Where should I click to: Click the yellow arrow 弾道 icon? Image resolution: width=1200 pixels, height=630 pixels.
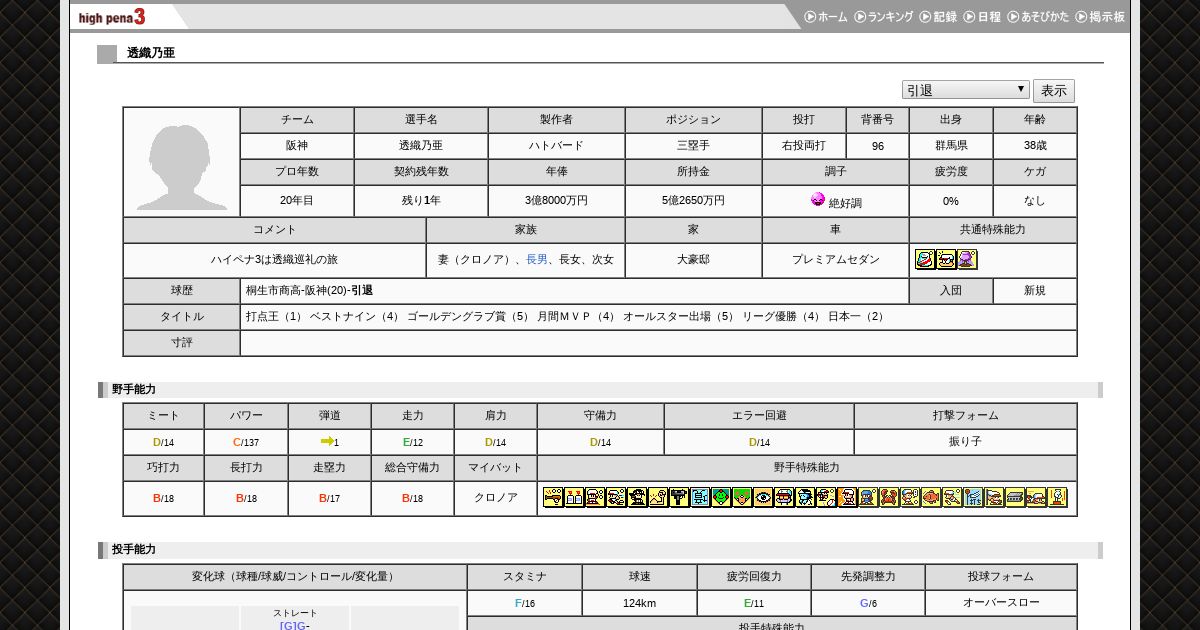pyautogui.click(x=326, y=441)
